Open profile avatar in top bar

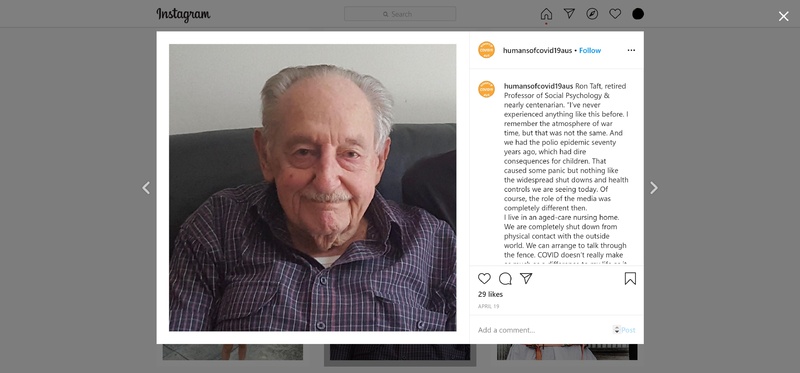[x=638, y=14]
